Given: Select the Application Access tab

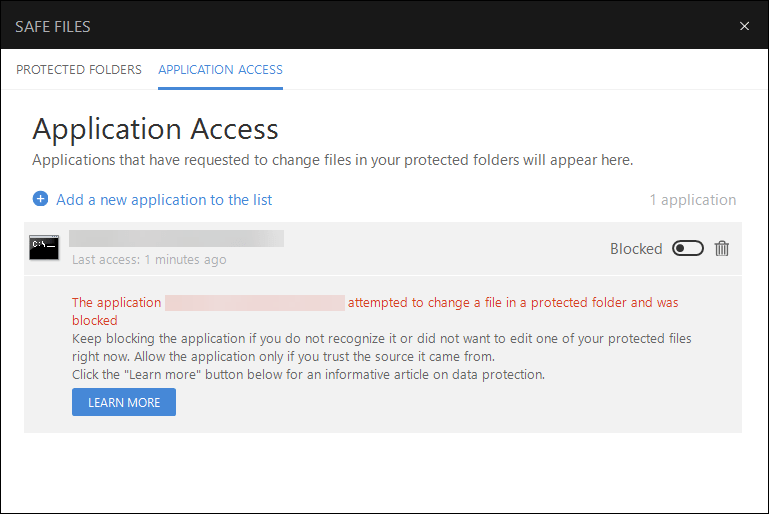Looking at the screenshot, I should pos(220,70).
